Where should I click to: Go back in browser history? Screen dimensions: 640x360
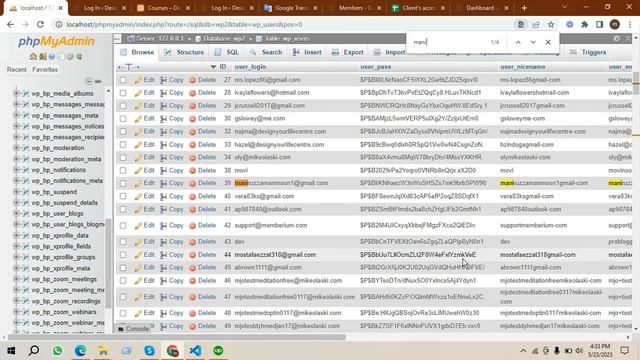tap(10, 24)
